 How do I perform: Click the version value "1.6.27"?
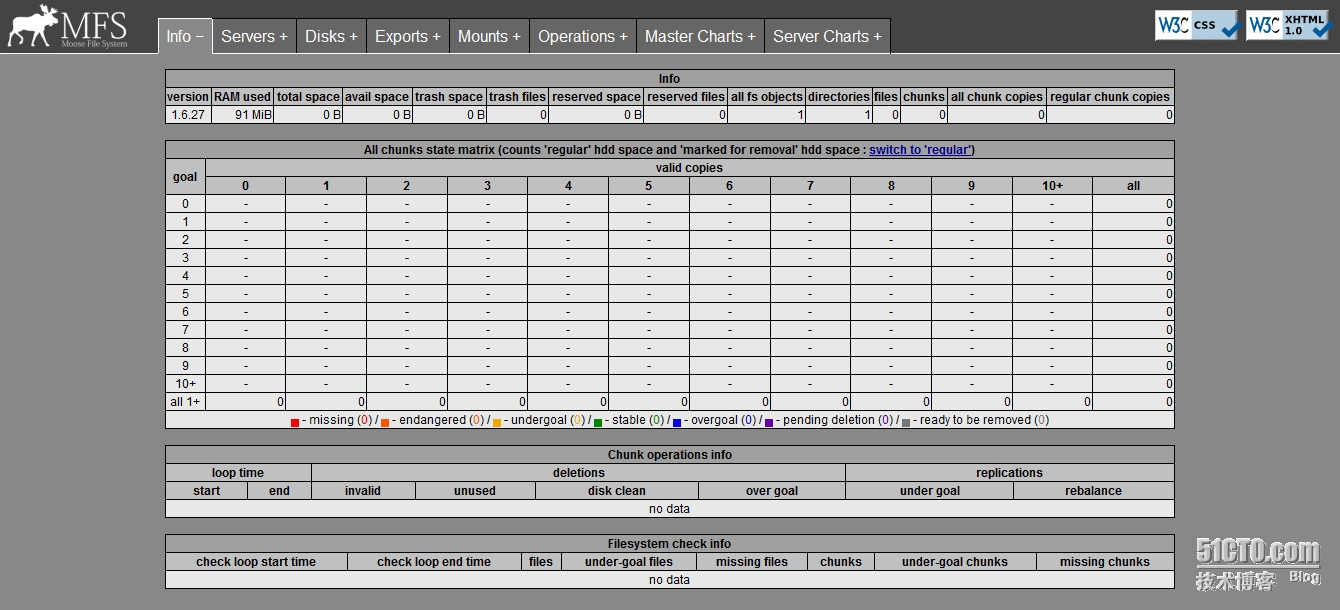point(188,115)
